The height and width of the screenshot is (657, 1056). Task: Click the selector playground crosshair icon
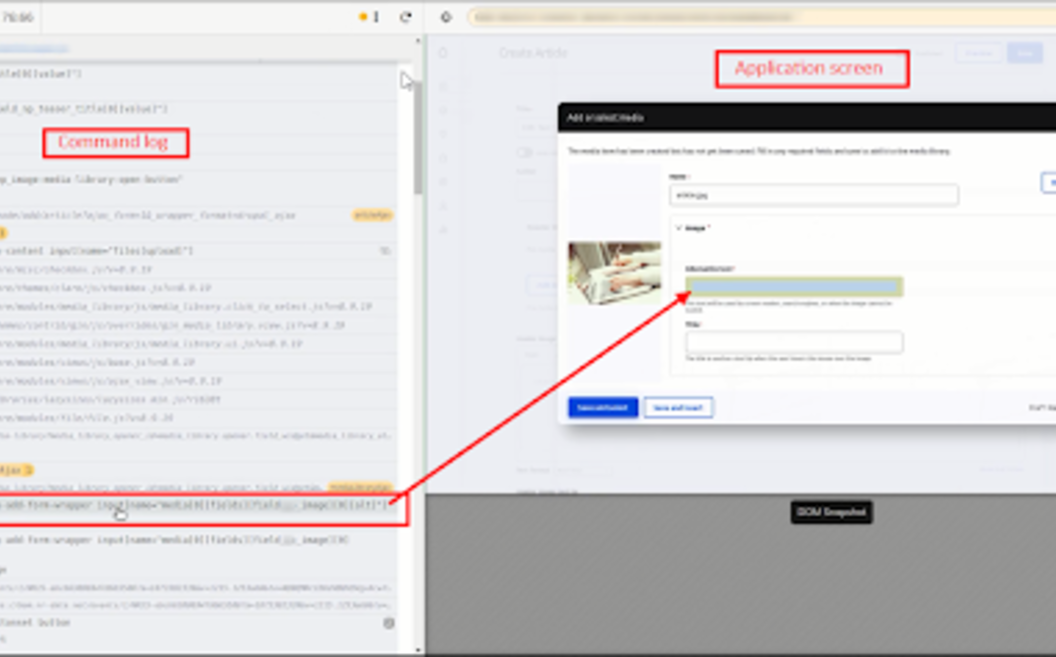point(446,17)
